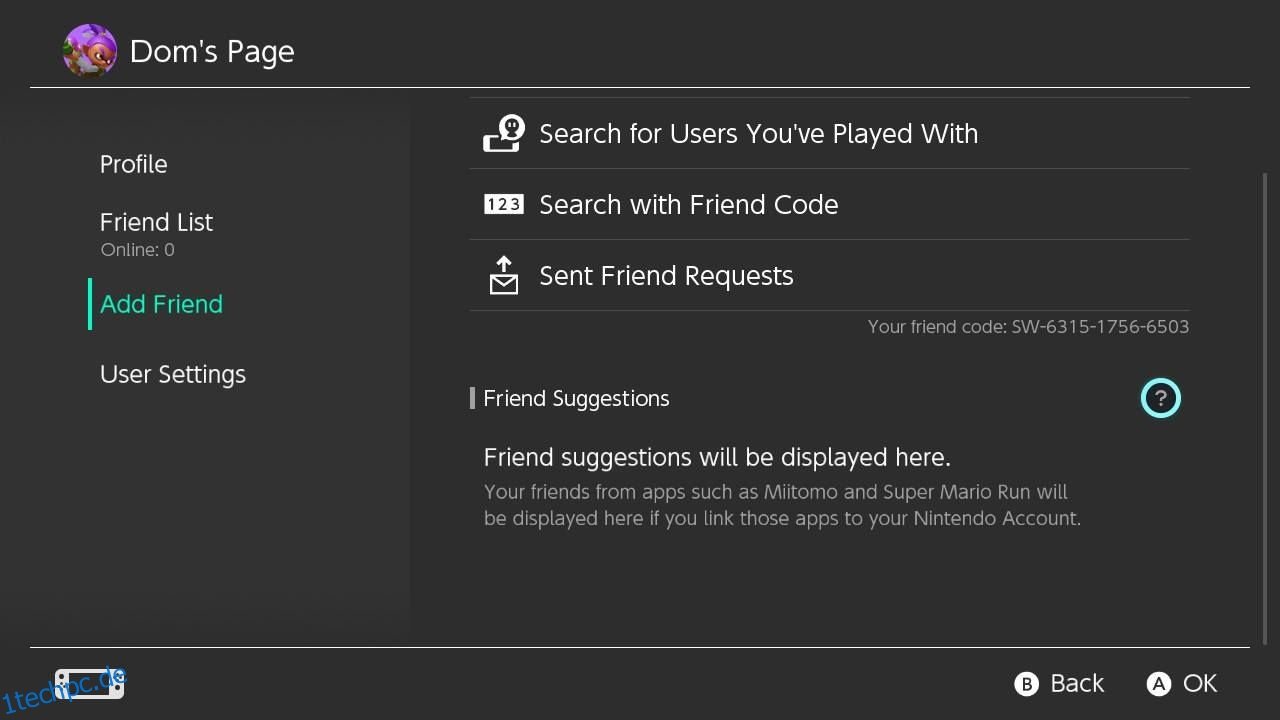Click the 'Online: 0' status text
Screen dimensions: 1280x720
click(137, 250)
